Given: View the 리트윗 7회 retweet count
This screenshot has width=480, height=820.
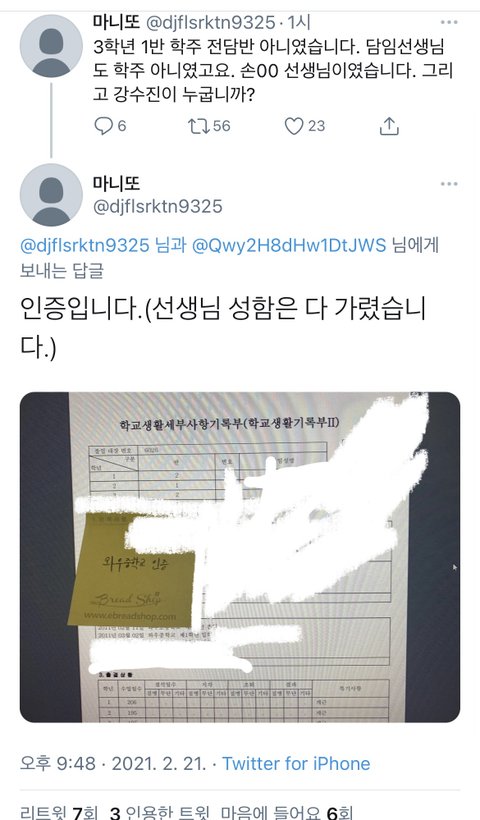Looking at the screenshot, I should point(59,813).
